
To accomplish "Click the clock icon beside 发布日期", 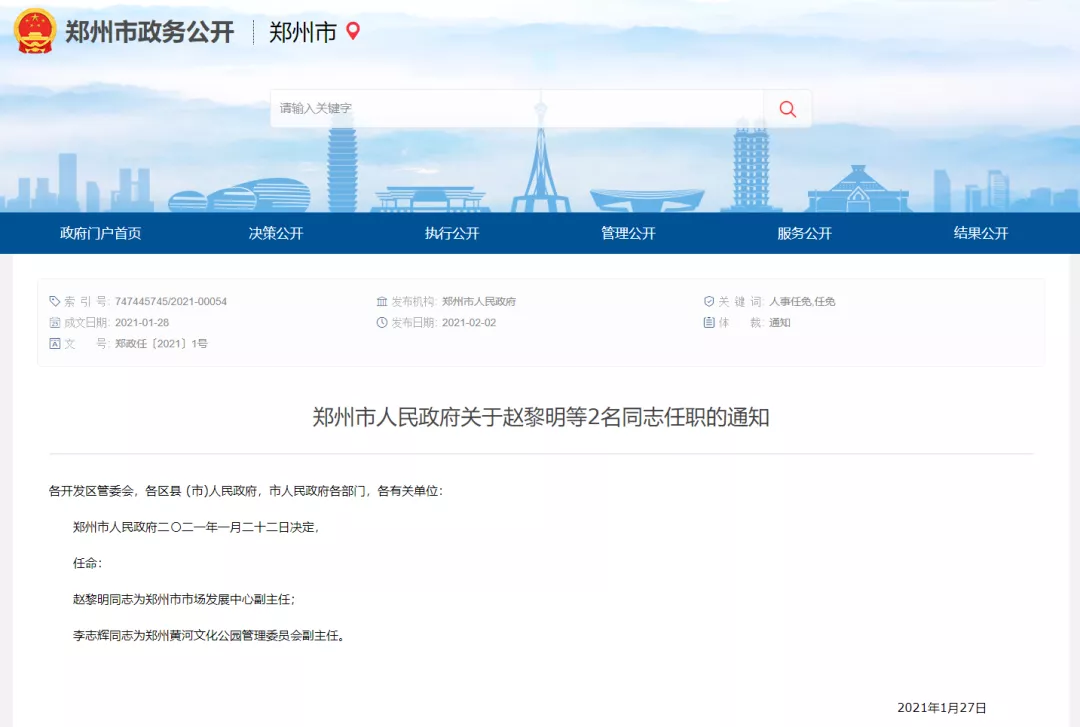I will [x=381, y=323].
